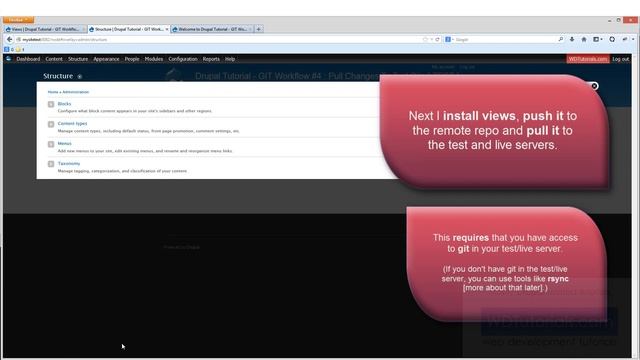
Task: Open the Taxonomy link
Action: click(69, 163)
